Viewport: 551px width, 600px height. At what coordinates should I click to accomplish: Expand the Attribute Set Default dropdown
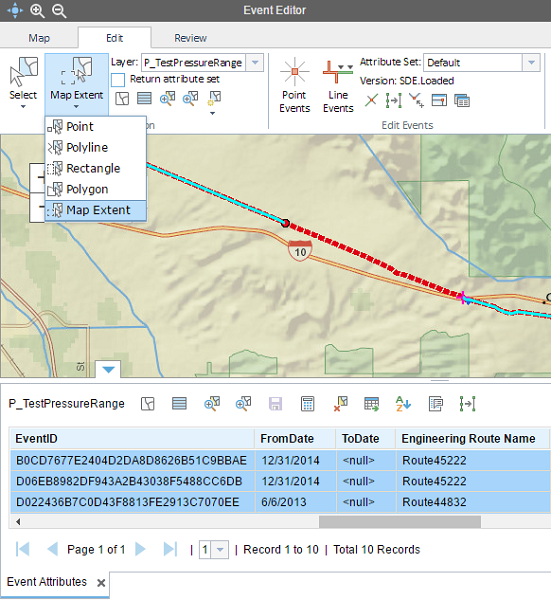531,62
